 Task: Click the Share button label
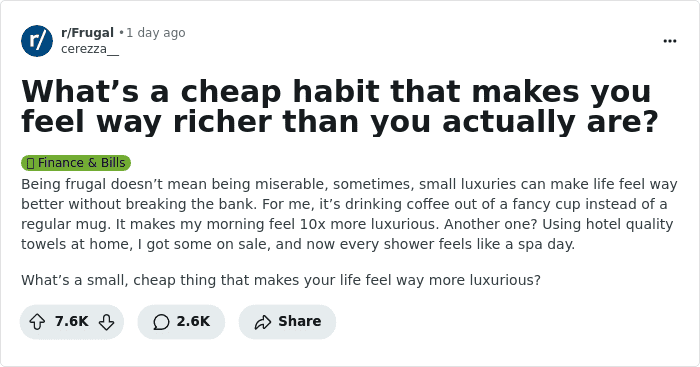[x=300, y=321]
